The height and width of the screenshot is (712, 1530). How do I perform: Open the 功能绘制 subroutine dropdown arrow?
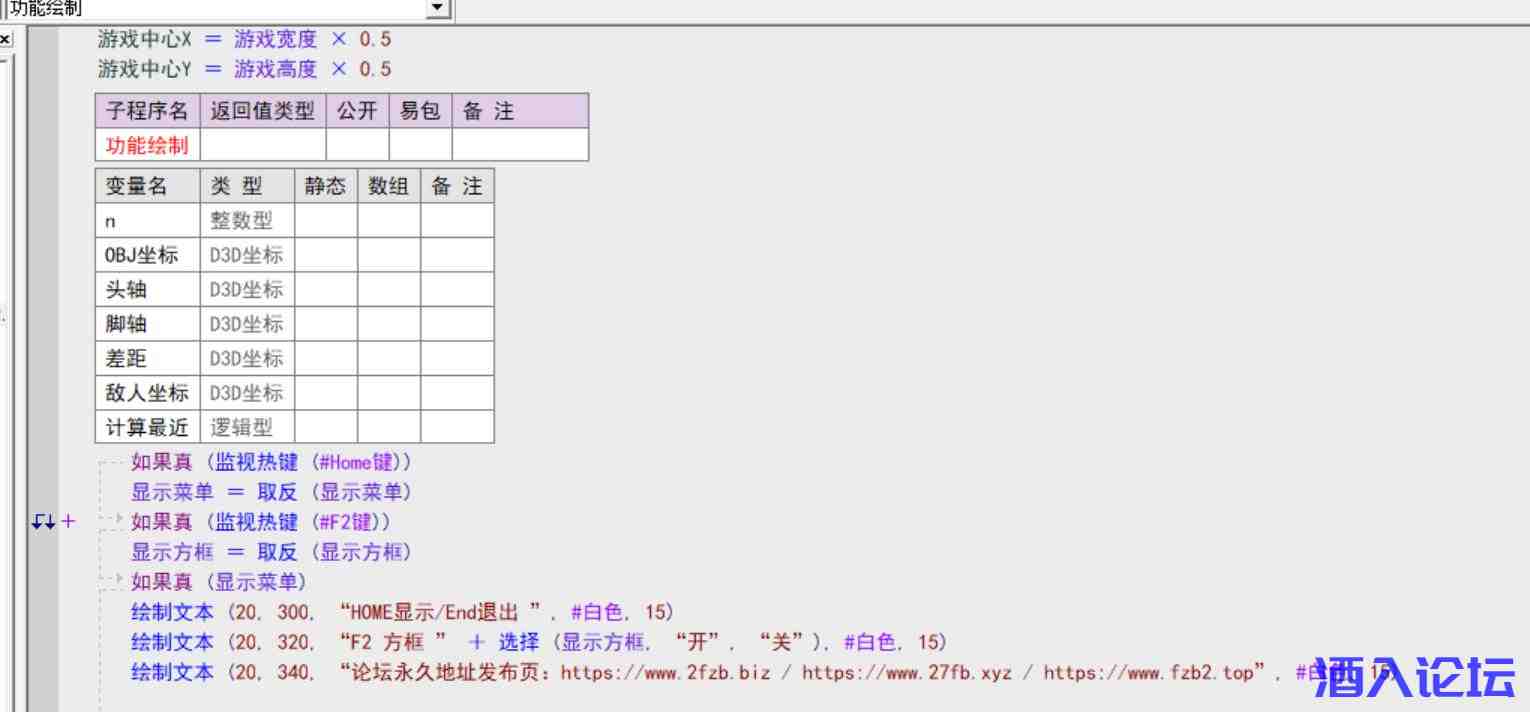438,9
